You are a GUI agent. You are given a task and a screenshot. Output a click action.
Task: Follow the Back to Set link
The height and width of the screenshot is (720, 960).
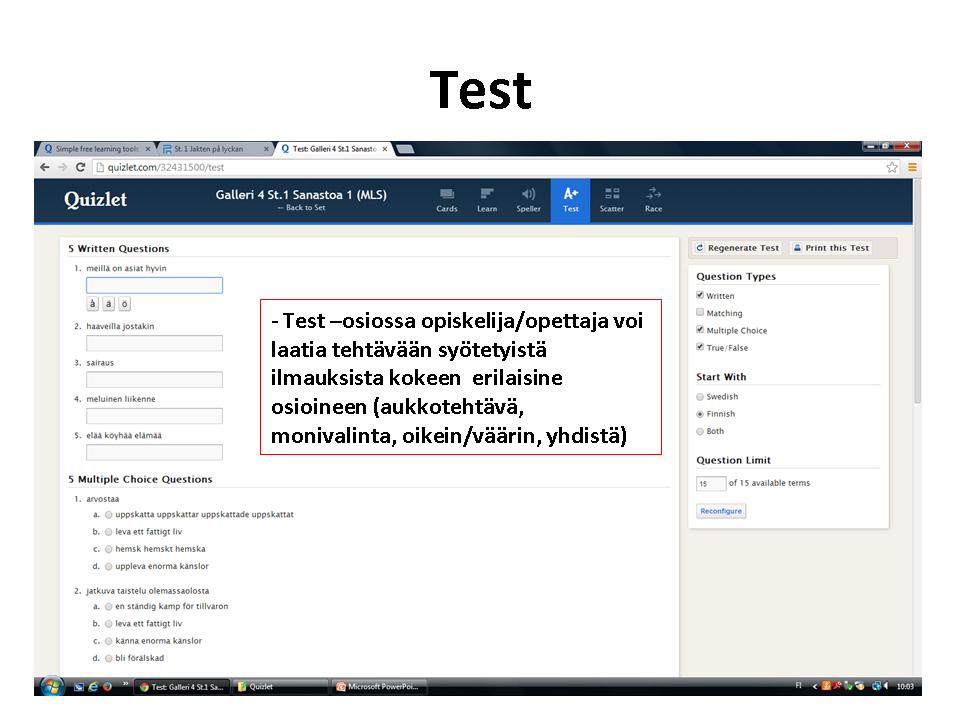301,208
